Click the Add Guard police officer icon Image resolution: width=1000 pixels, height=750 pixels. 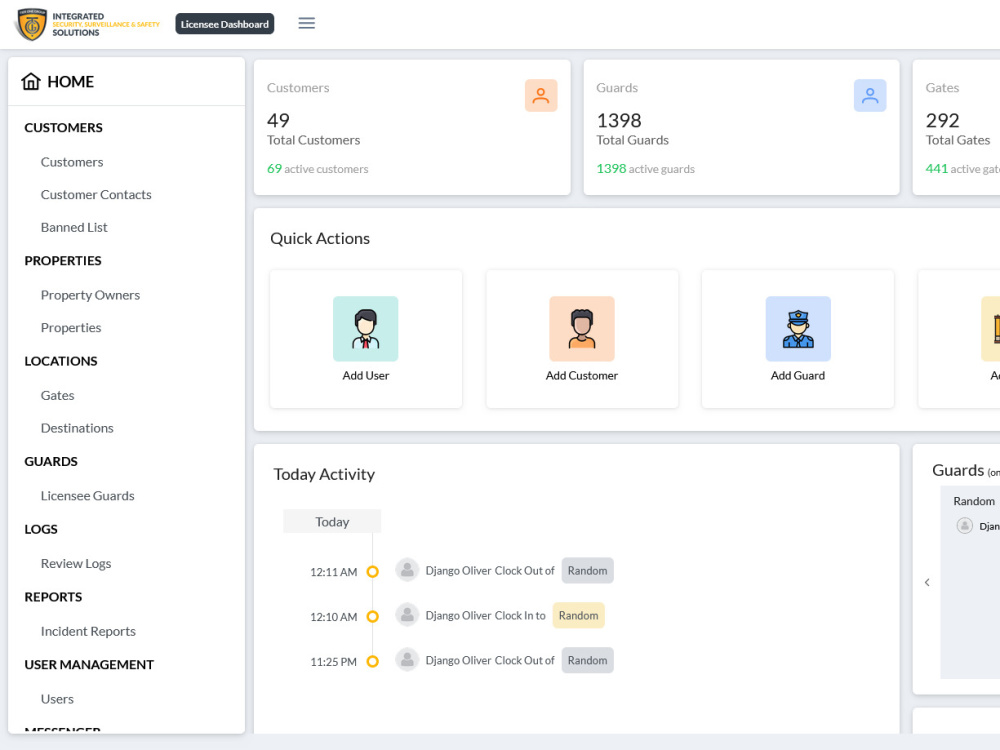[x=798, y=328]
